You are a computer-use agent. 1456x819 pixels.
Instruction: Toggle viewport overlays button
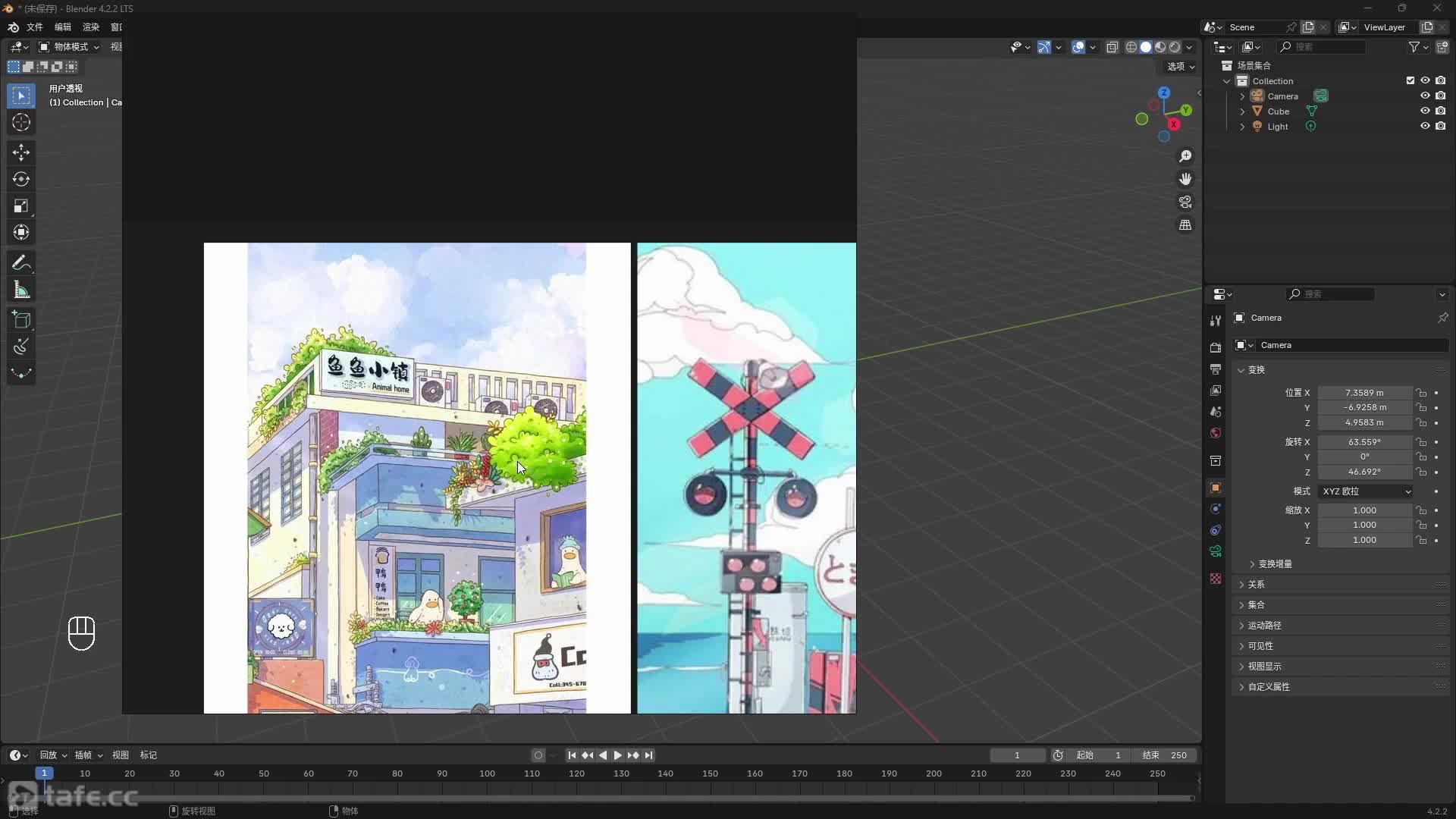pos(1078,47)
